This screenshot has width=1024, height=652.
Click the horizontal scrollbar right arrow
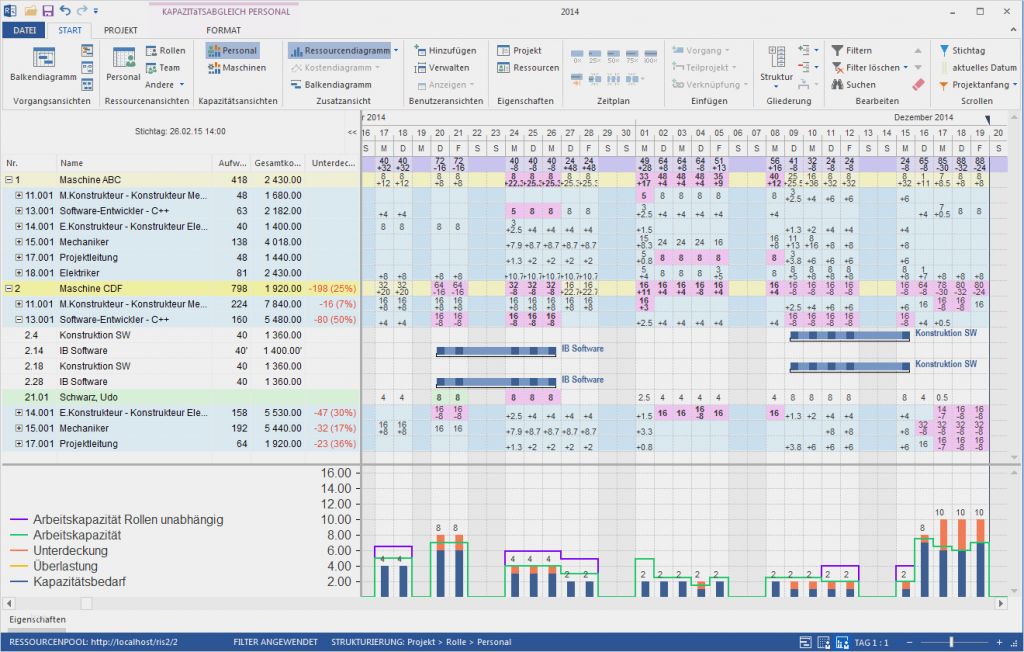[x=1000, y=604]
